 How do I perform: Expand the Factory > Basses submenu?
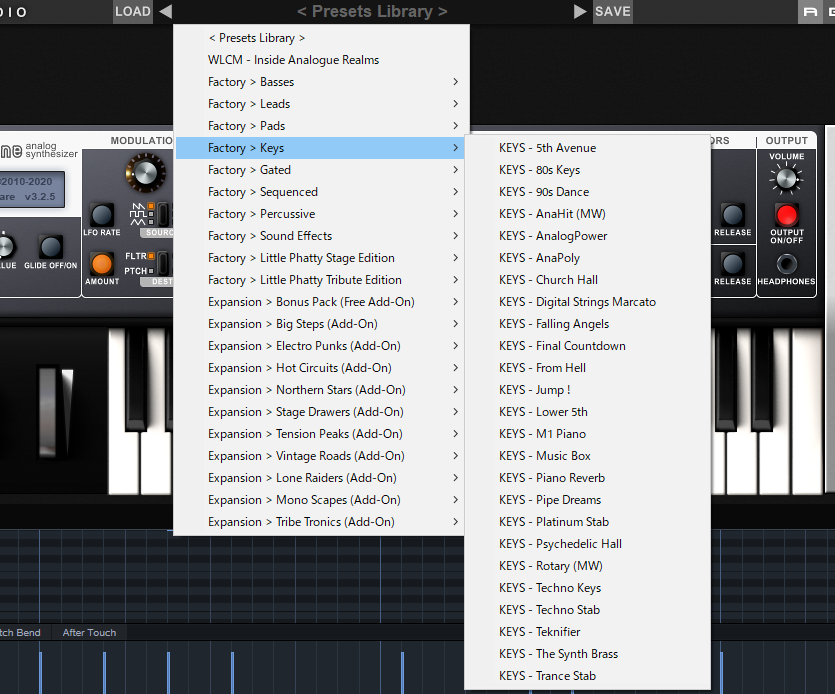[x=320, y=82]
